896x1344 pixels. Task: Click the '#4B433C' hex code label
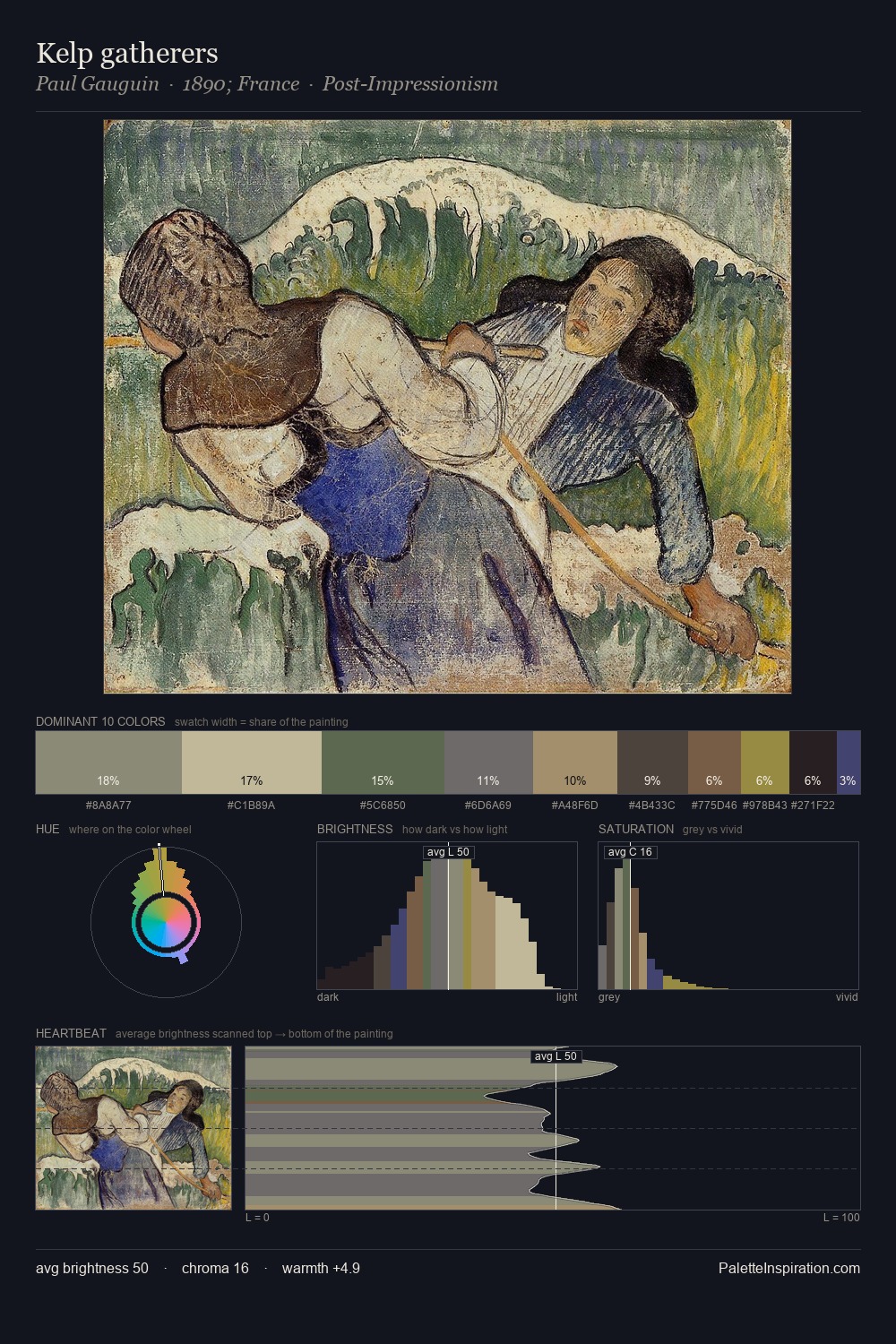tap(652, 806)
